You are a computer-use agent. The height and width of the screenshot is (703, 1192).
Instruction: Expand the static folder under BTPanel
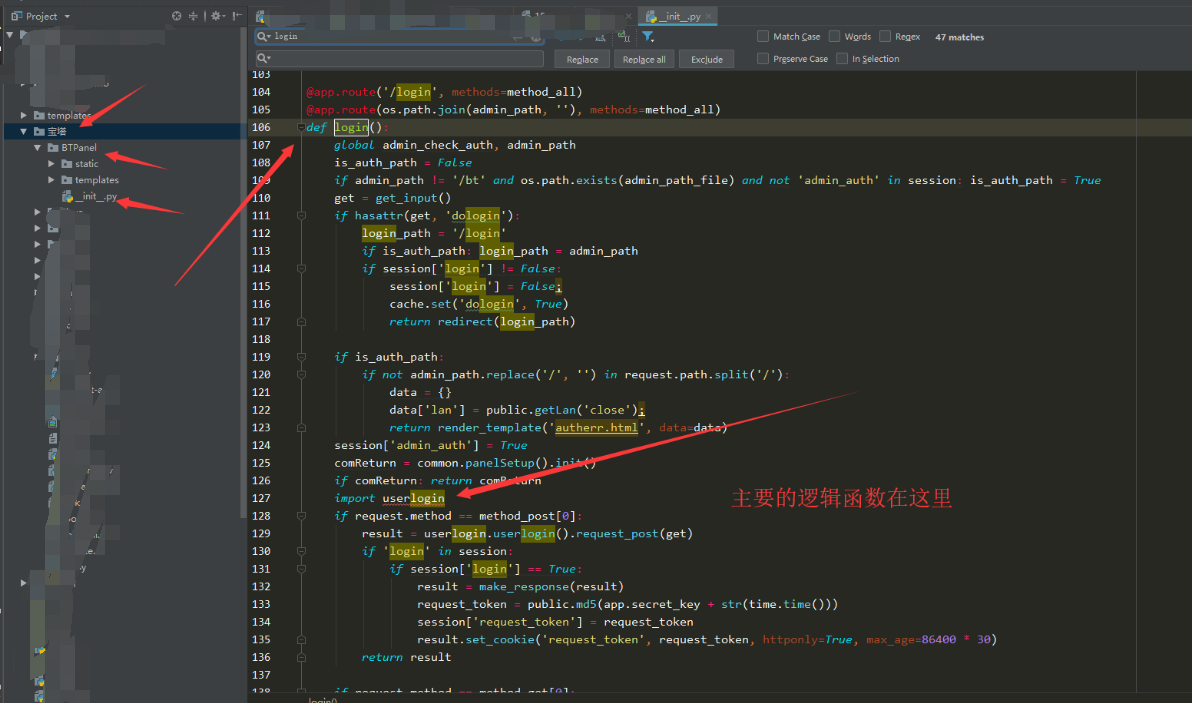[51, 163]
